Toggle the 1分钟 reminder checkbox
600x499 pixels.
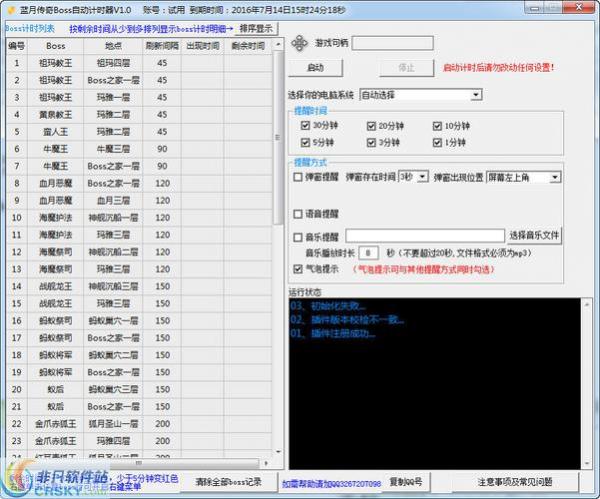pos(437,143)
